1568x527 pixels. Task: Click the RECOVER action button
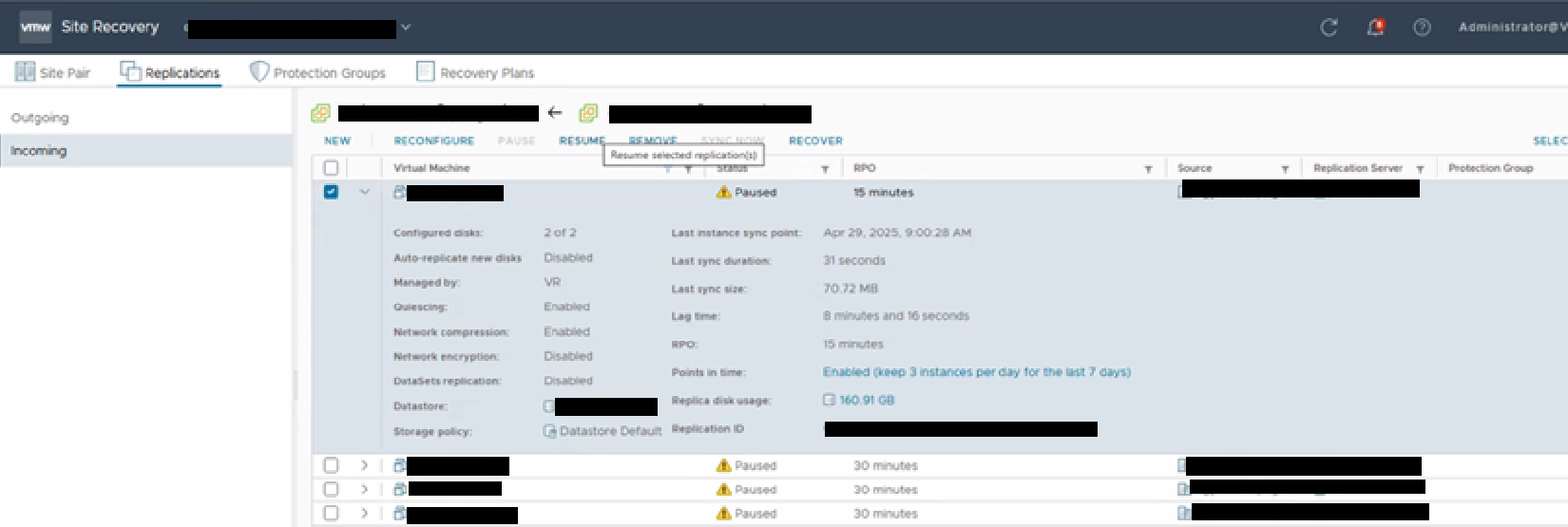pos(814,141)
